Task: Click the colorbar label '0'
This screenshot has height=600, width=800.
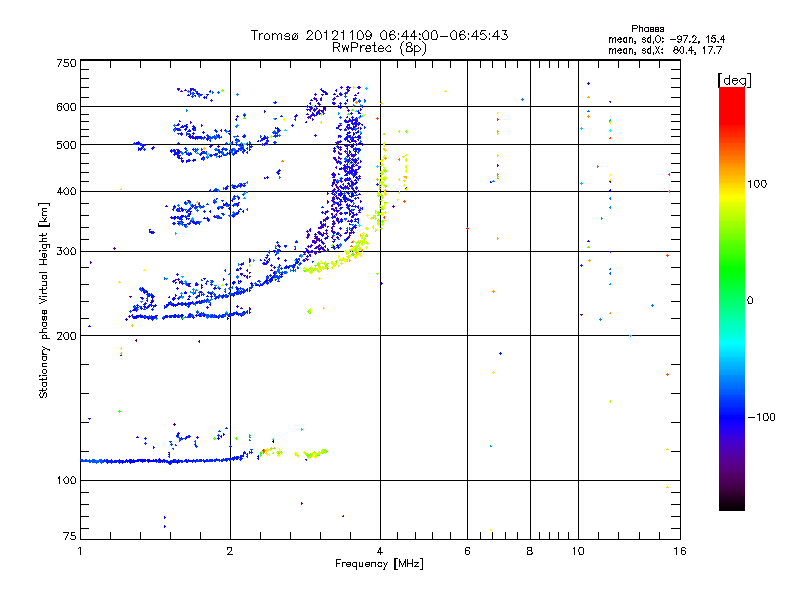Action: [750, 301]
